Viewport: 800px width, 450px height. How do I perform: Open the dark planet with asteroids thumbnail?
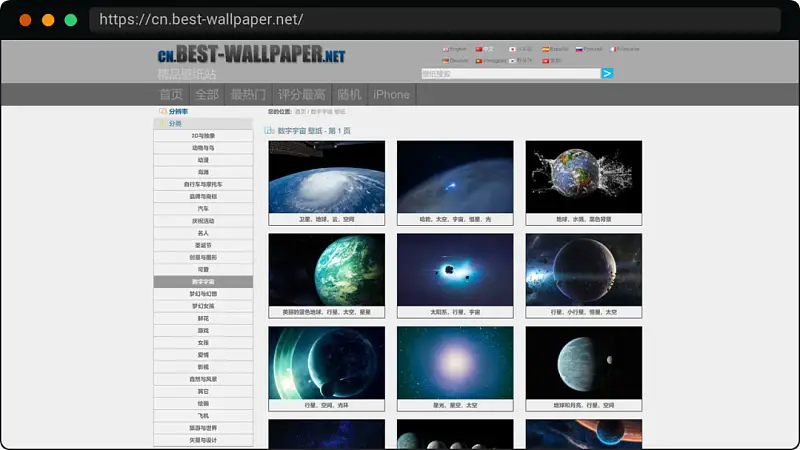click(584, 270)
